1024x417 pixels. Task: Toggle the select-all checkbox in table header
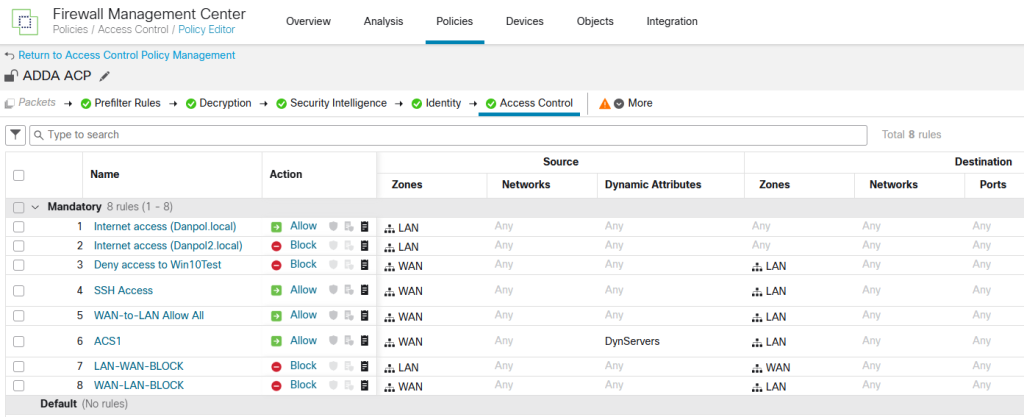(x=18, y=175)
